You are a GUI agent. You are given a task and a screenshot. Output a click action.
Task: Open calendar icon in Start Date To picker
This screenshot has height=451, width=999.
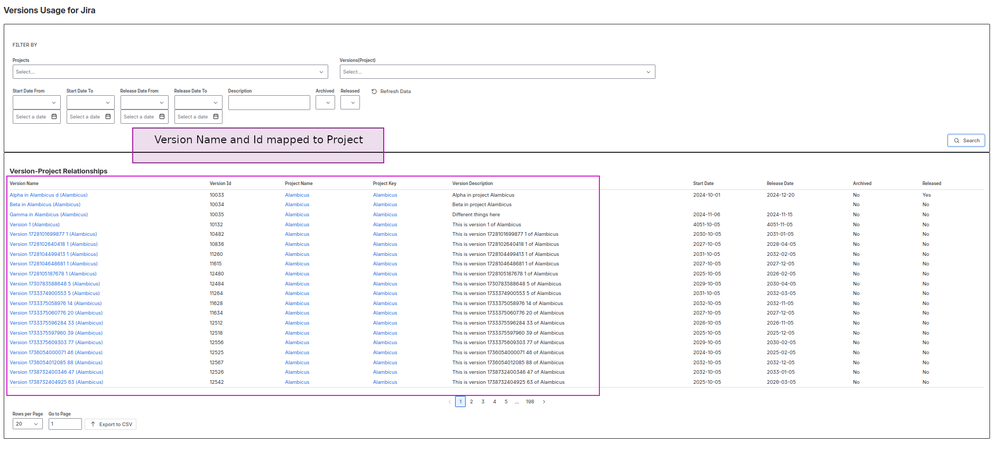(108, 117)
